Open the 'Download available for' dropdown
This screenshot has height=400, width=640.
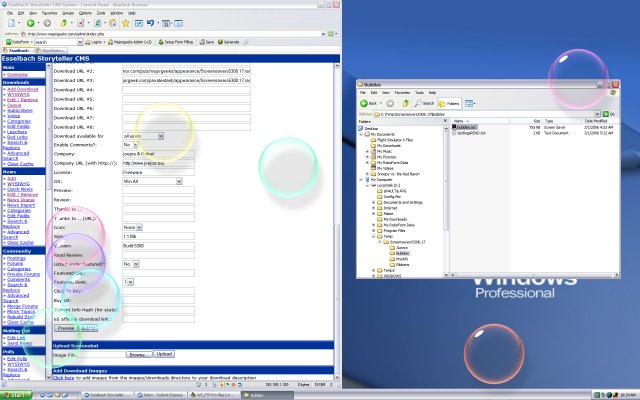pyautogui.click(x=160, y=136)
